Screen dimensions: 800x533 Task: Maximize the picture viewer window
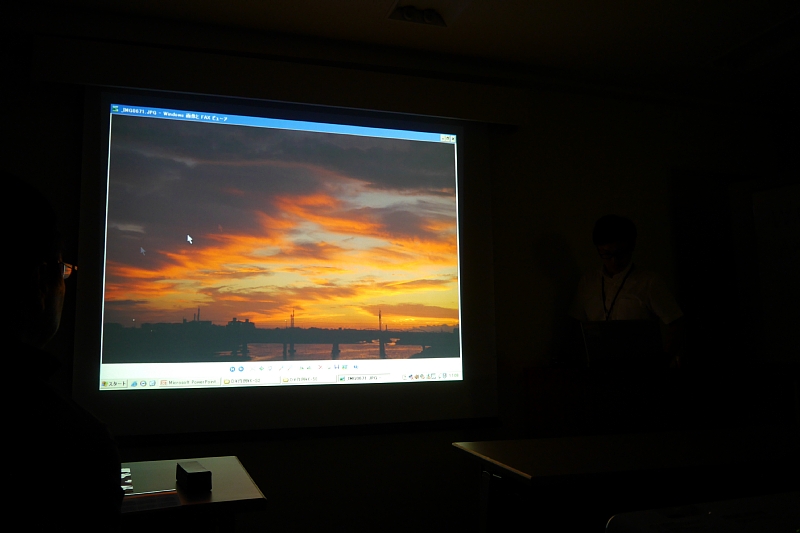[445, 137]
